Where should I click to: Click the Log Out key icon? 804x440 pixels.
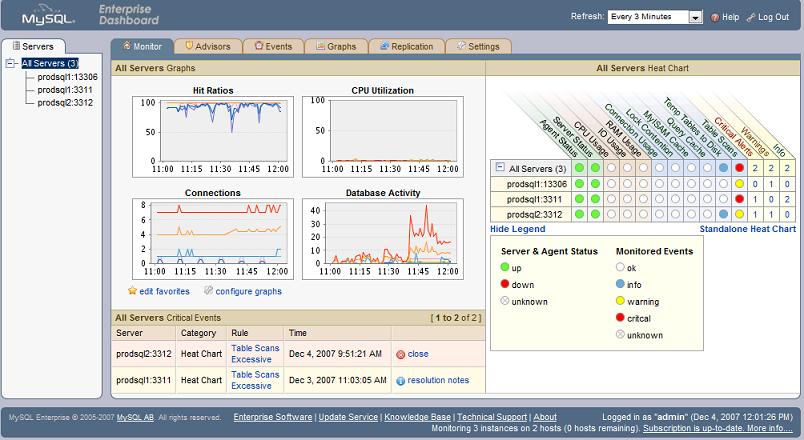coord(751,17)
